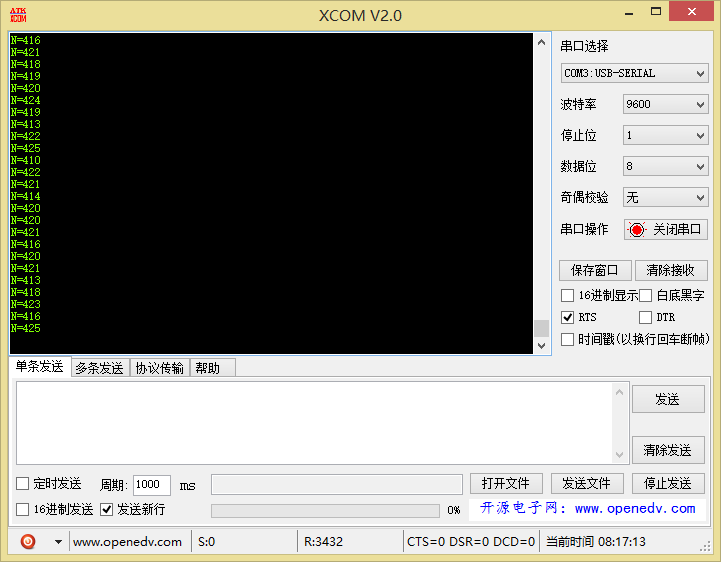Close the XCOM V2.0 window
The width and height of the screenshot is (721, 562).
pos(691,12)
